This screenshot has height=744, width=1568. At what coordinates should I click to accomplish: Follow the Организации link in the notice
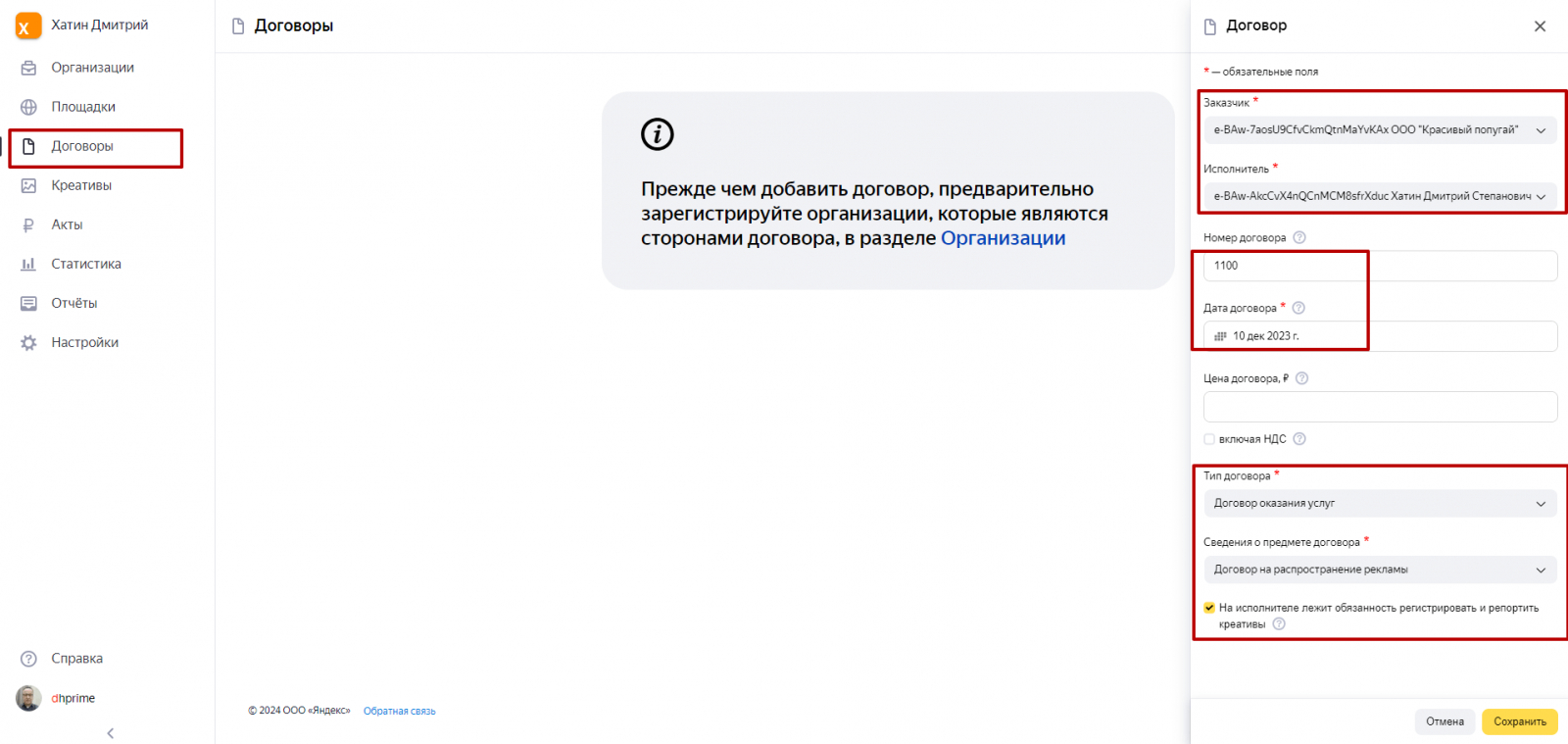[1003, 238]
